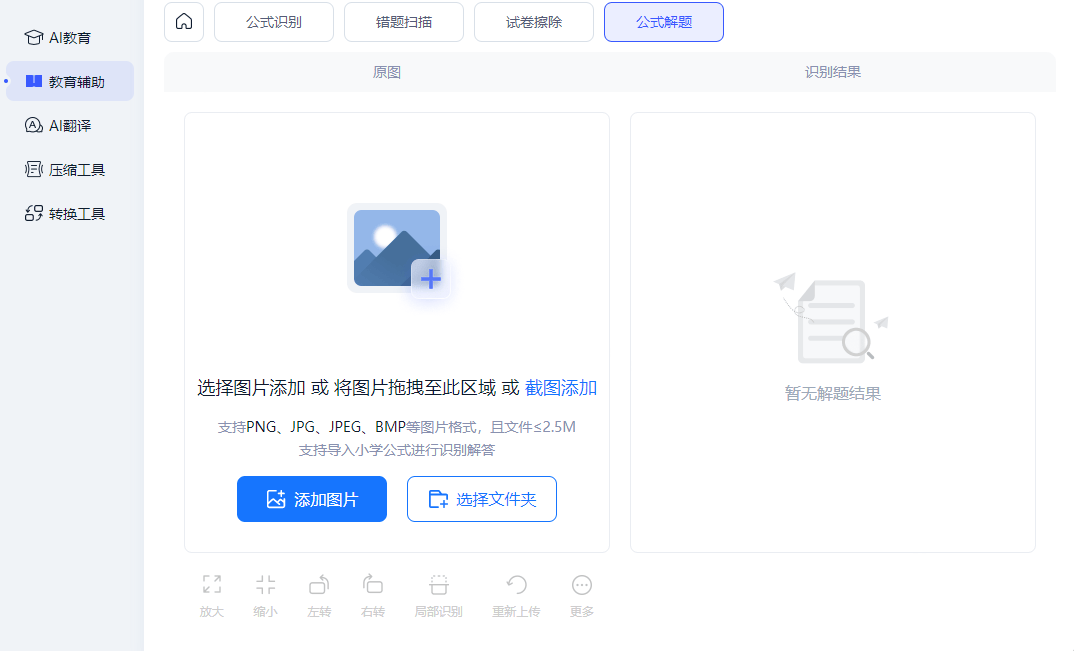This screenshot has height=651, width=1074.
Task: Click the image placeholder with plus icon
Action: click(x=397, y=250)
